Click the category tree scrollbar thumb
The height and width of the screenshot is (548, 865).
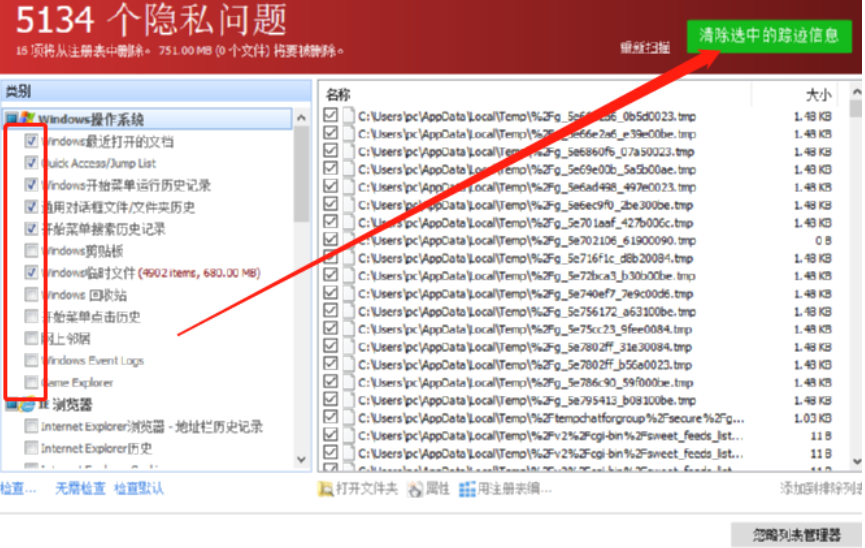point(301,174)
